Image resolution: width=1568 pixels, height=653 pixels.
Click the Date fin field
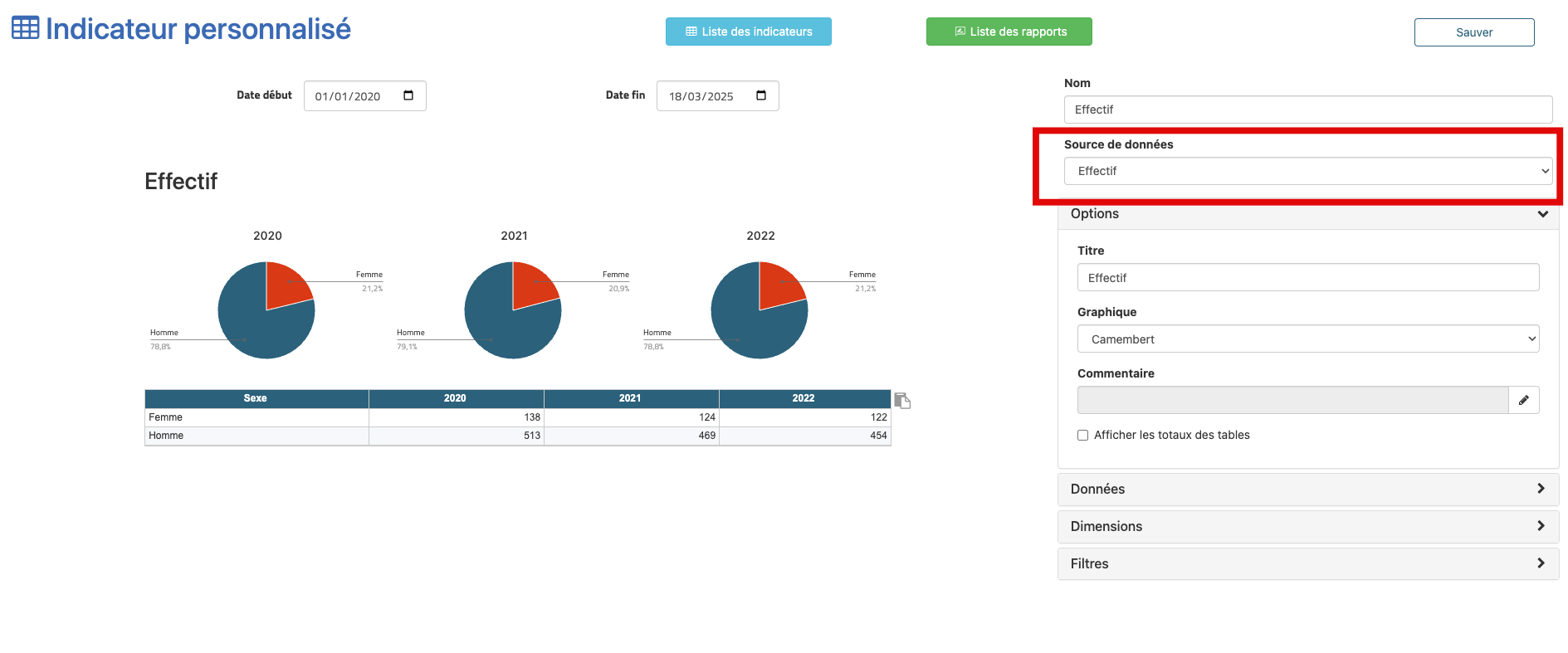718,95
